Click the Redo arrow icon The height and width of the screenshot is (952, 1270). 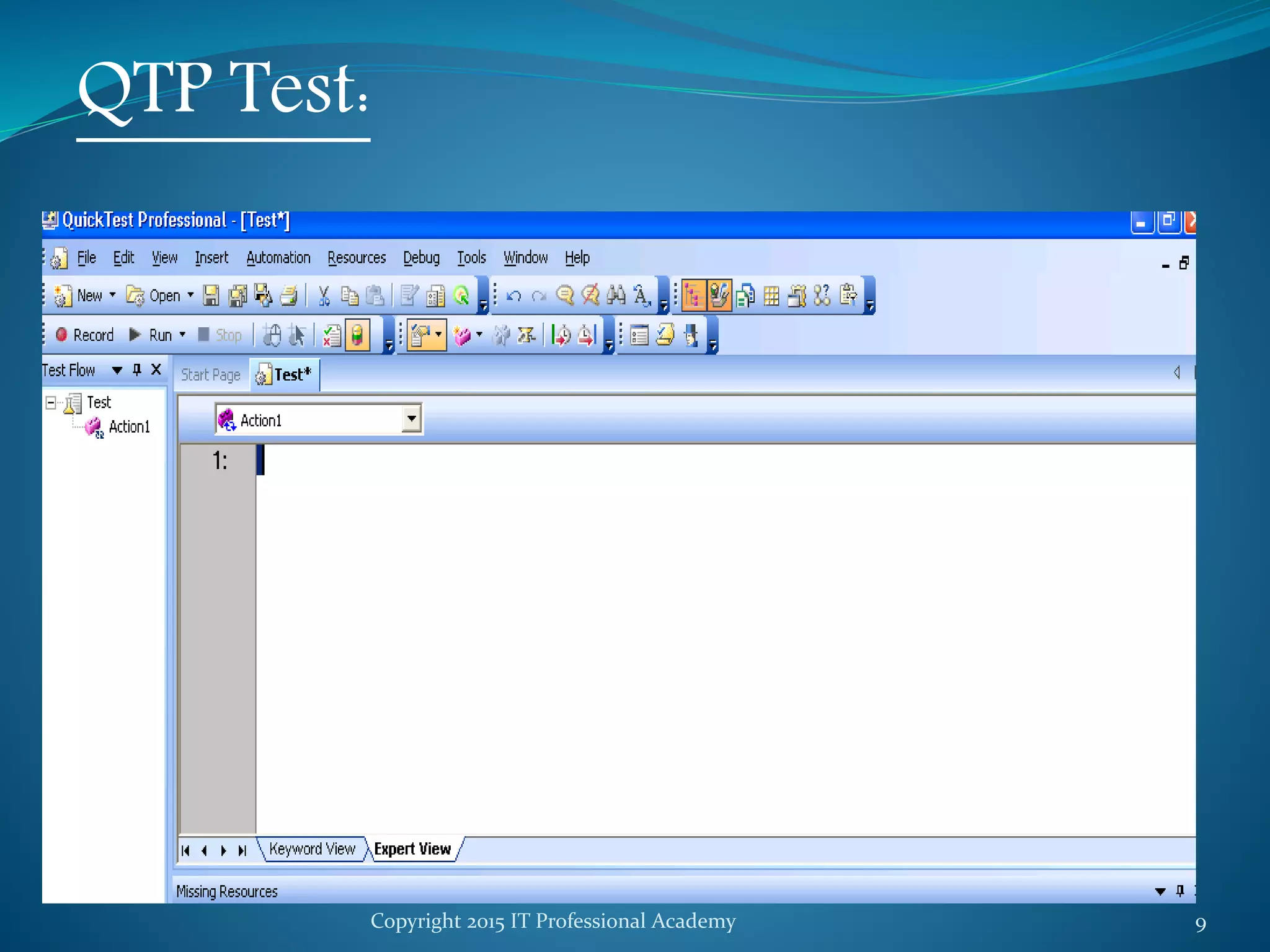tap(539, 296)
